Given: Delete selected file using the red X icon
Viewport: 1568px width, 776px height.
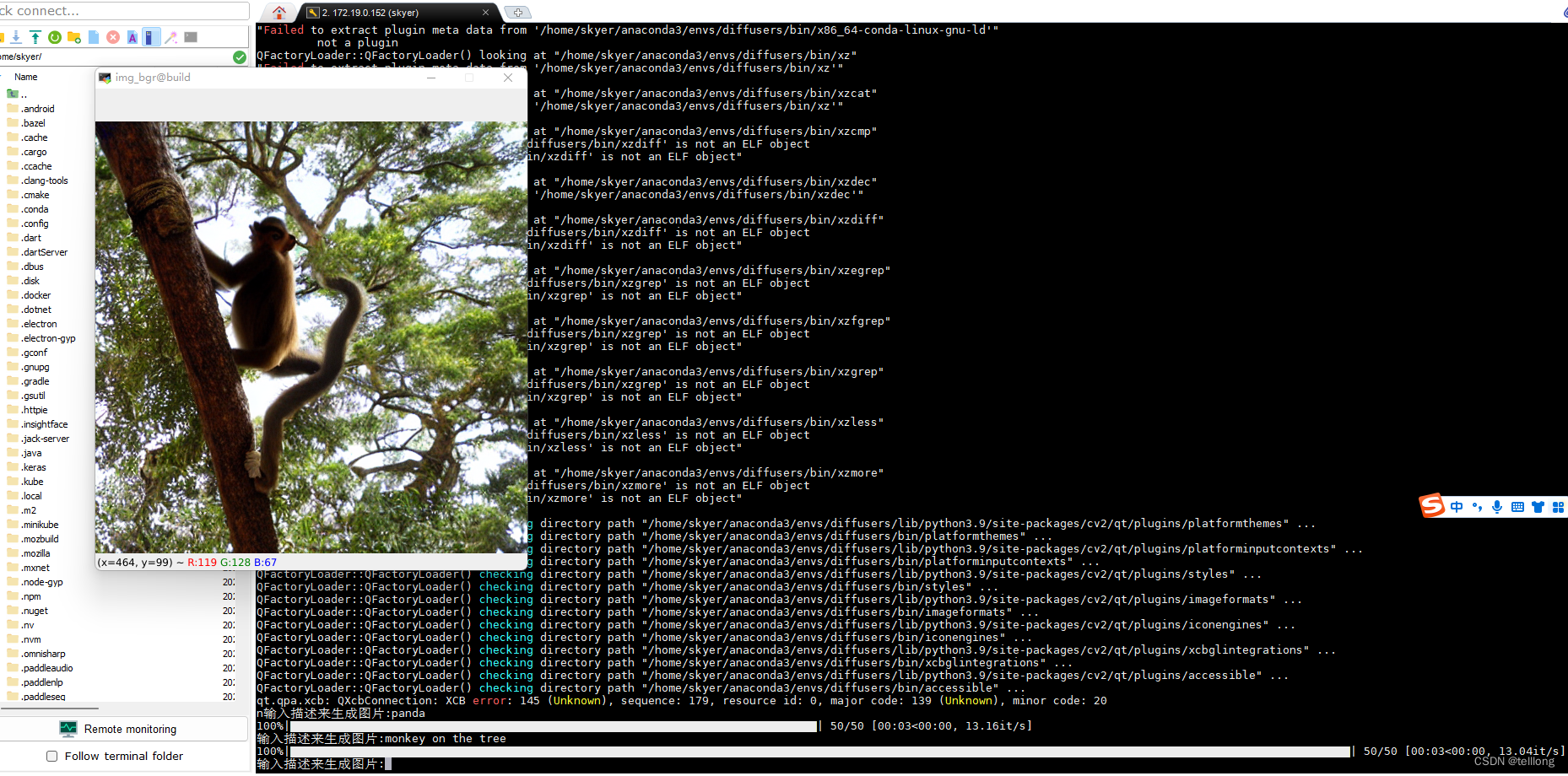Looking at the screenshot, I should (113, 37).
